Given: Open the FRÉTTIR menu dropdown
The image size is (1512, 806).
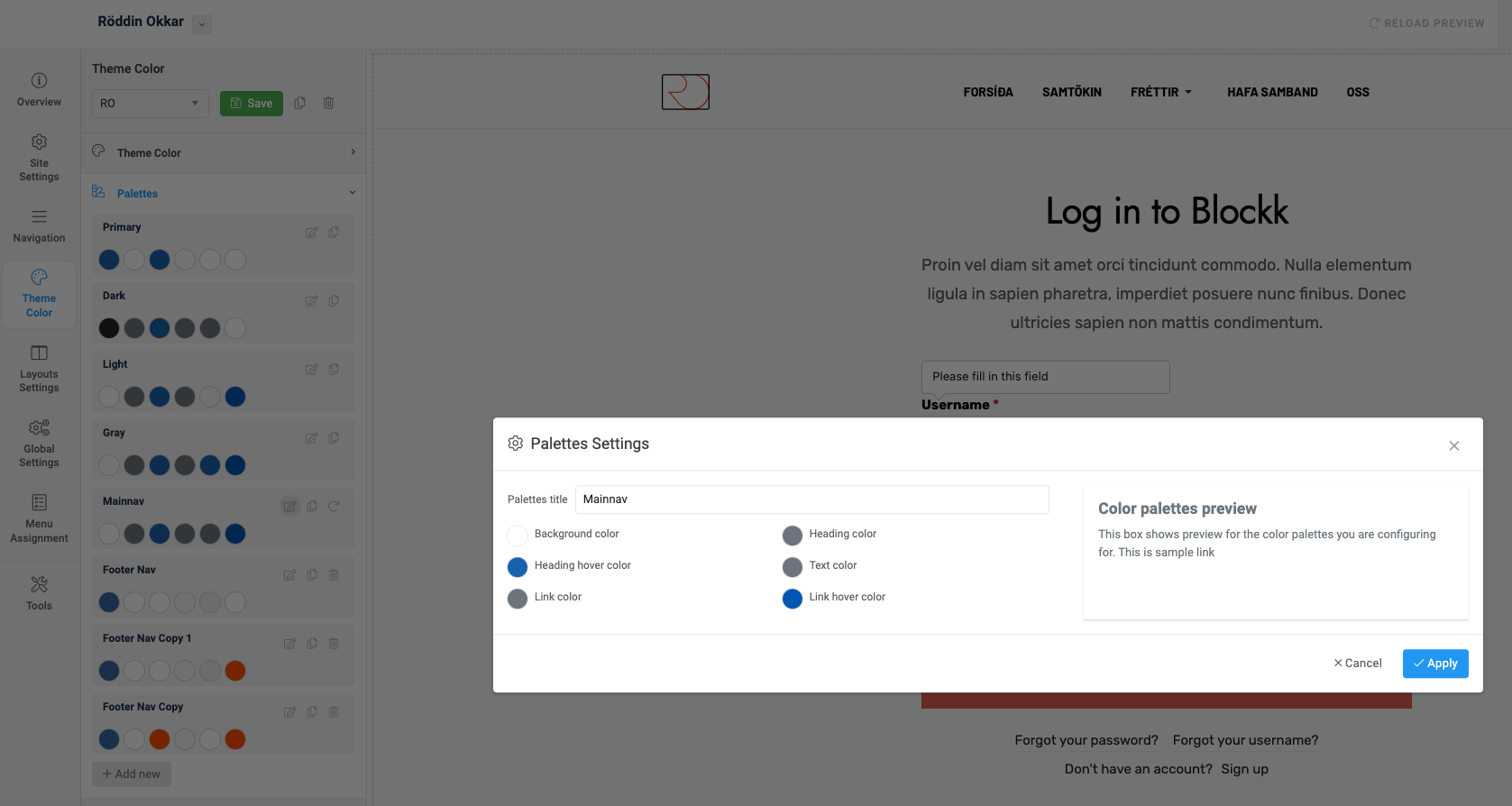Looking at the screenshot, I should (x=1161, y=92).
